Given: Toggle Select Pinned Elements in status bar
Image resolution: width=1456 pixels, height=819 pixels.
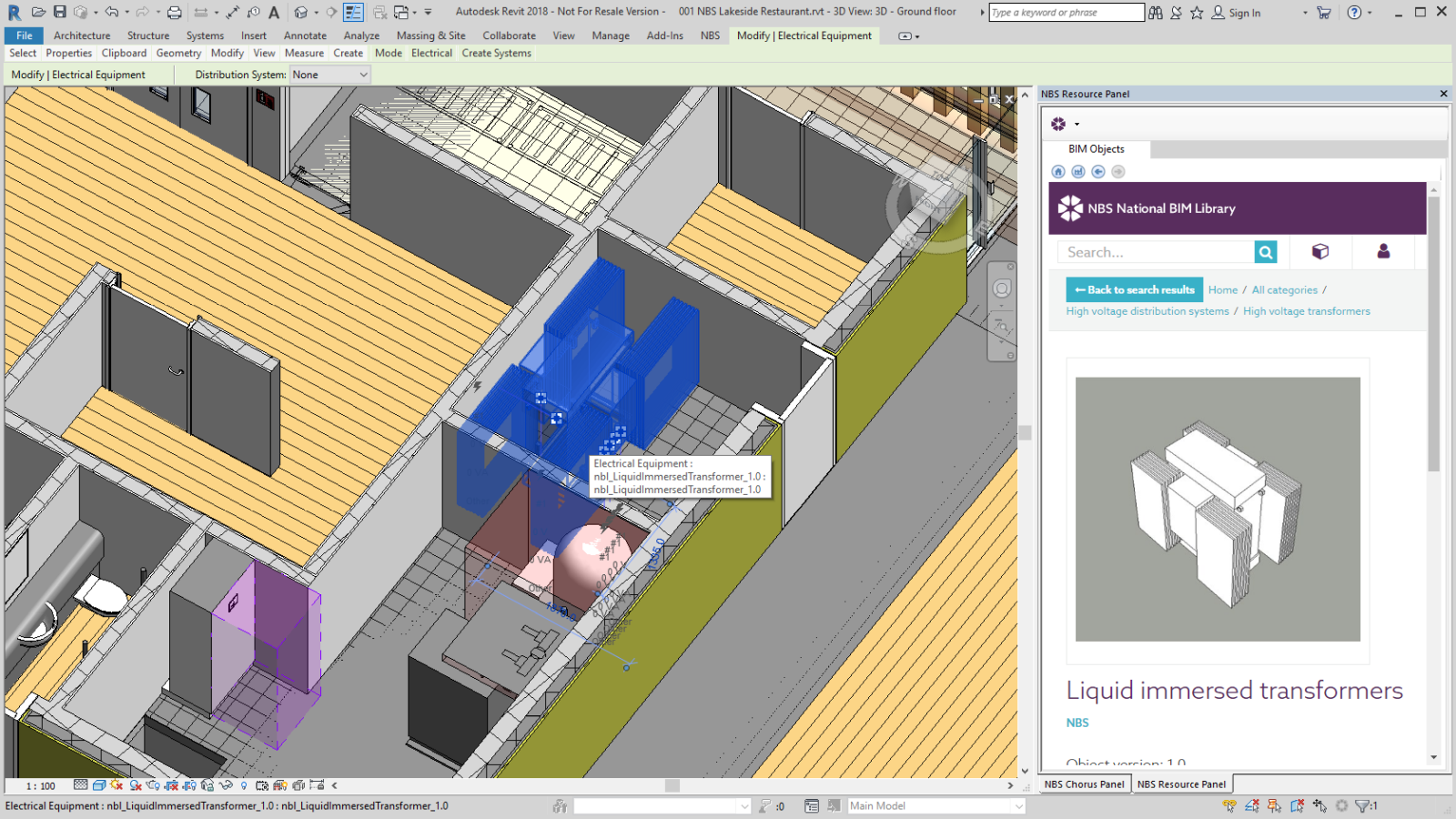Looking at the screenshot, I should pyautogui.click(x=1275, y=805).
